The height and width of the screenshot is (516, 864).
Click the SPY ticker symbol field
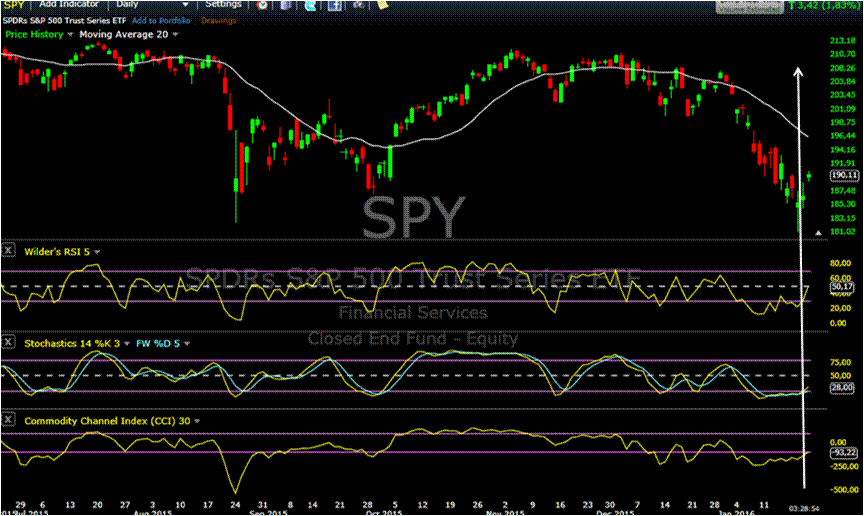(14, 4)
